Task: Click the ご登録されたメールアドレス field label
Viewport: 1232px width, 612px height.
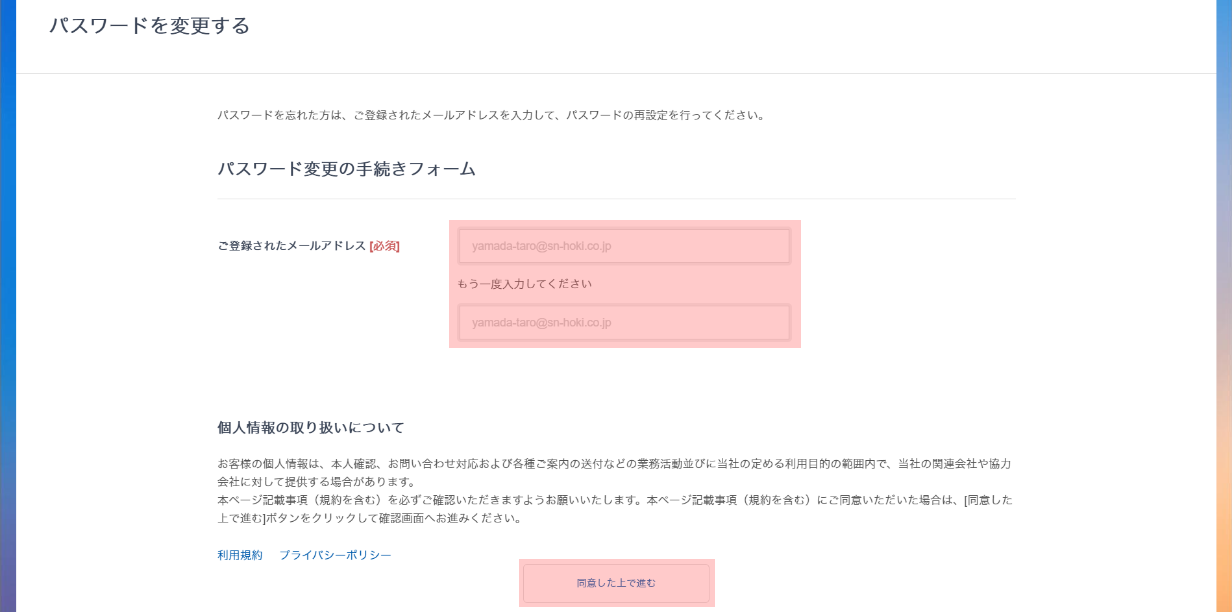Action: click(x=291, y=246)
